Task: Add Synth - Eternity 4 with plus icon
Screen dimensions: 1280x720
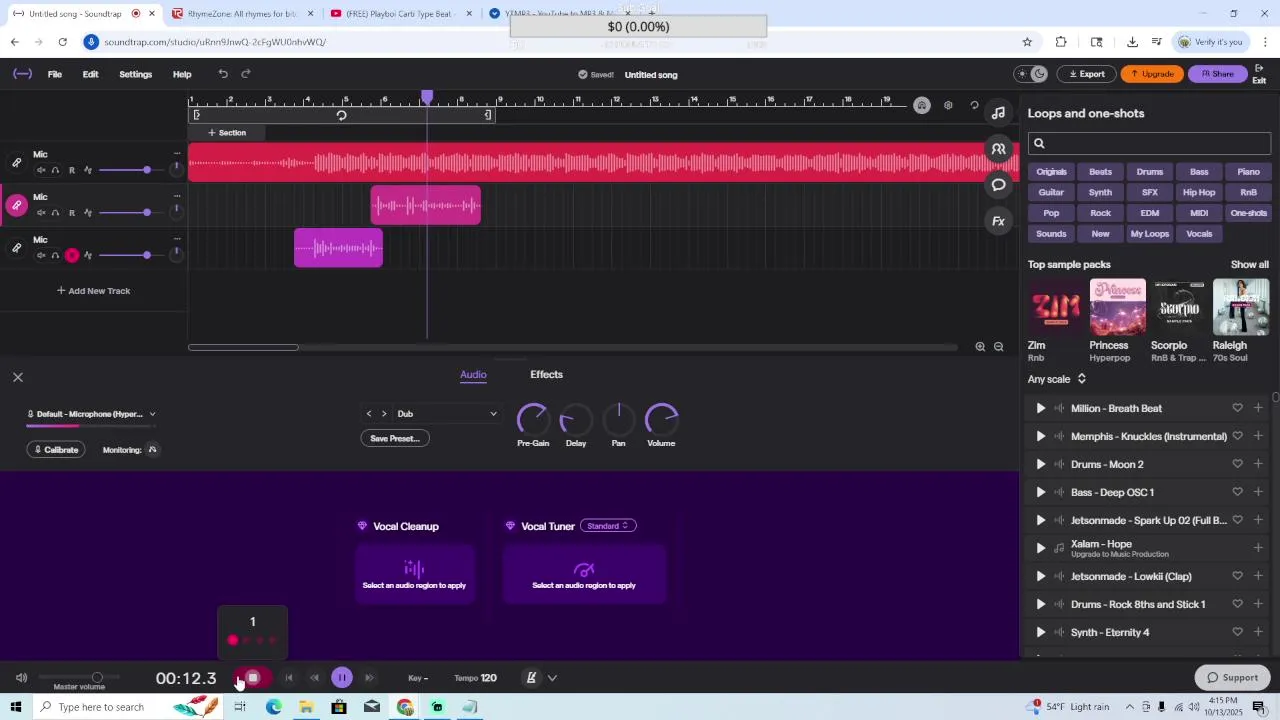Action: click(1258, 632)
